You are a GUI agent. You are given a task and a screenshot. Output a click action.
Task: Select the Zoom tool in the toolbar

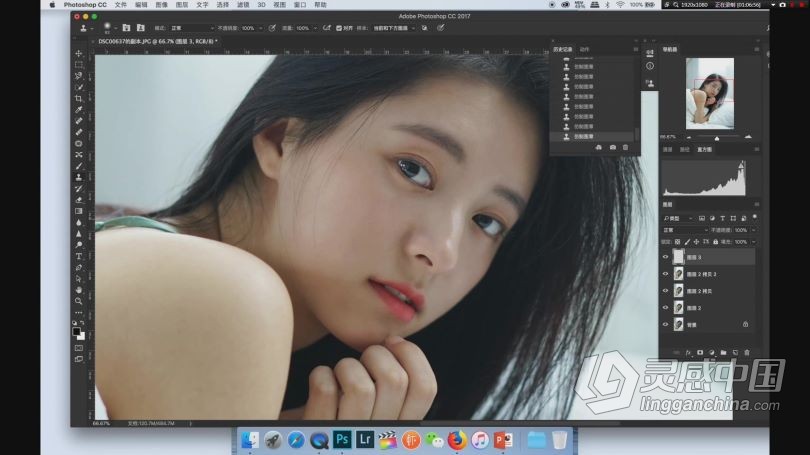(x=79, y=301)
